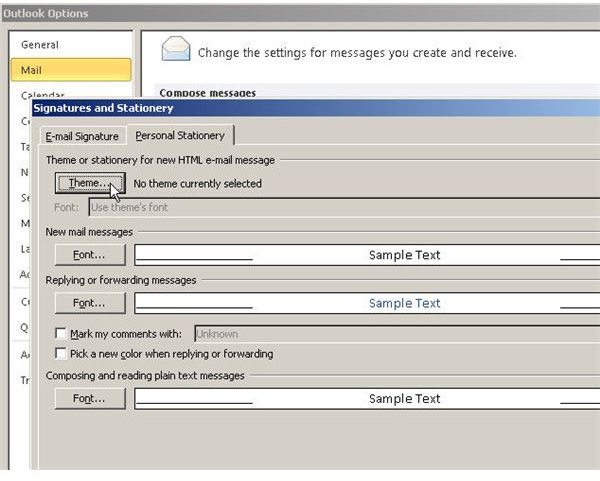Screen dimensions: 600x481
Task: Click the Theme... button
Action: (x=90, y=183)
